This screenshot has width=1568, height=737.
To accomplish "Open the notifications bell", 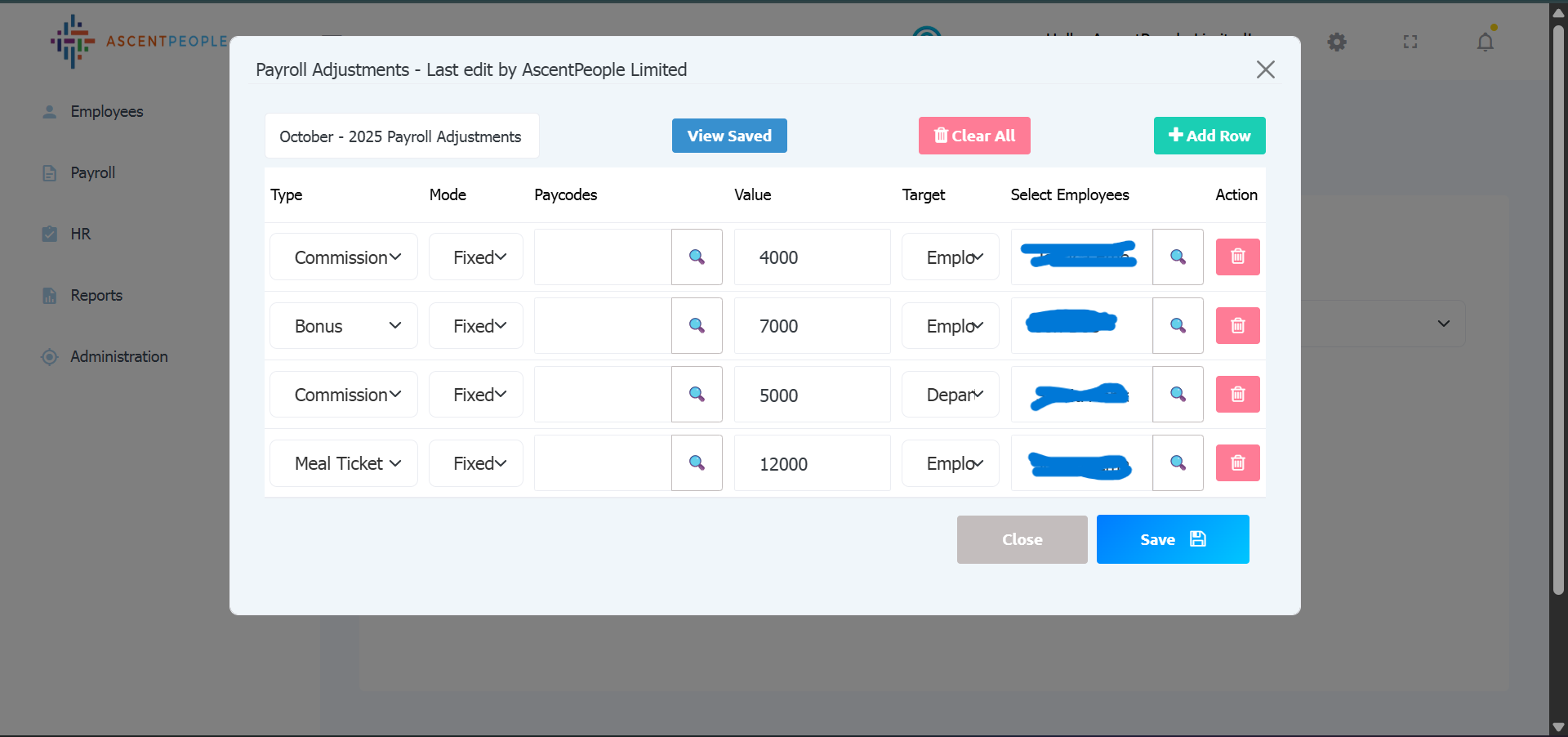I will (x=1485, y=42).
